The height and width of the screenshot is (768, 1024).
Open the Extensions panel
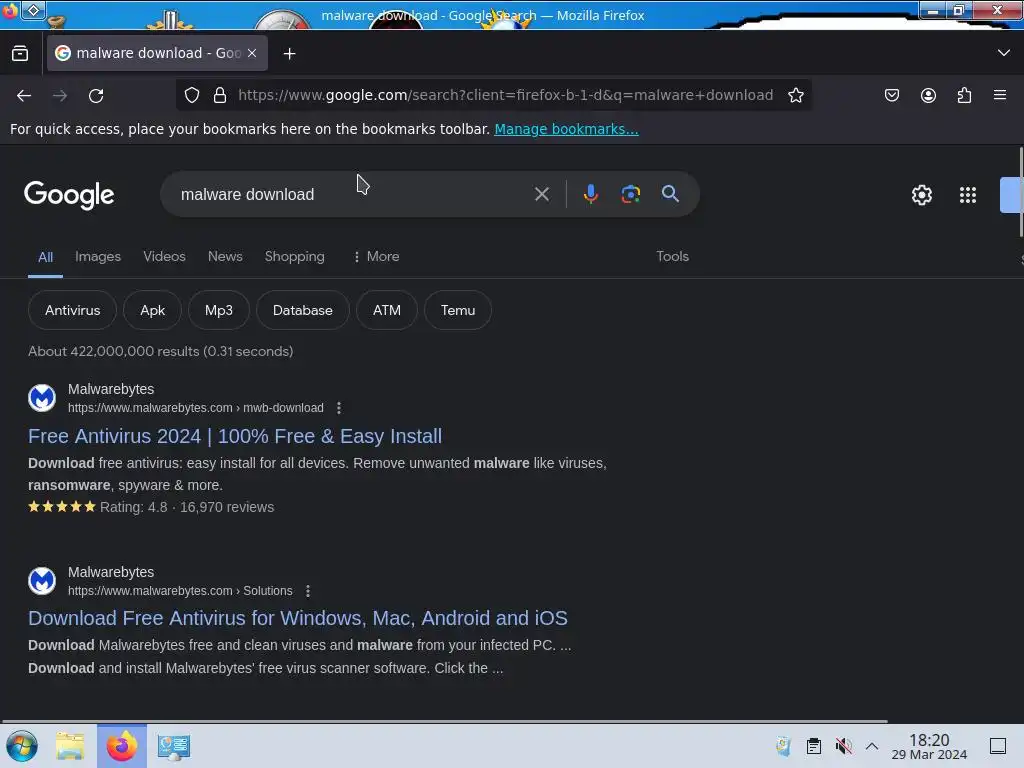(964, 95)
